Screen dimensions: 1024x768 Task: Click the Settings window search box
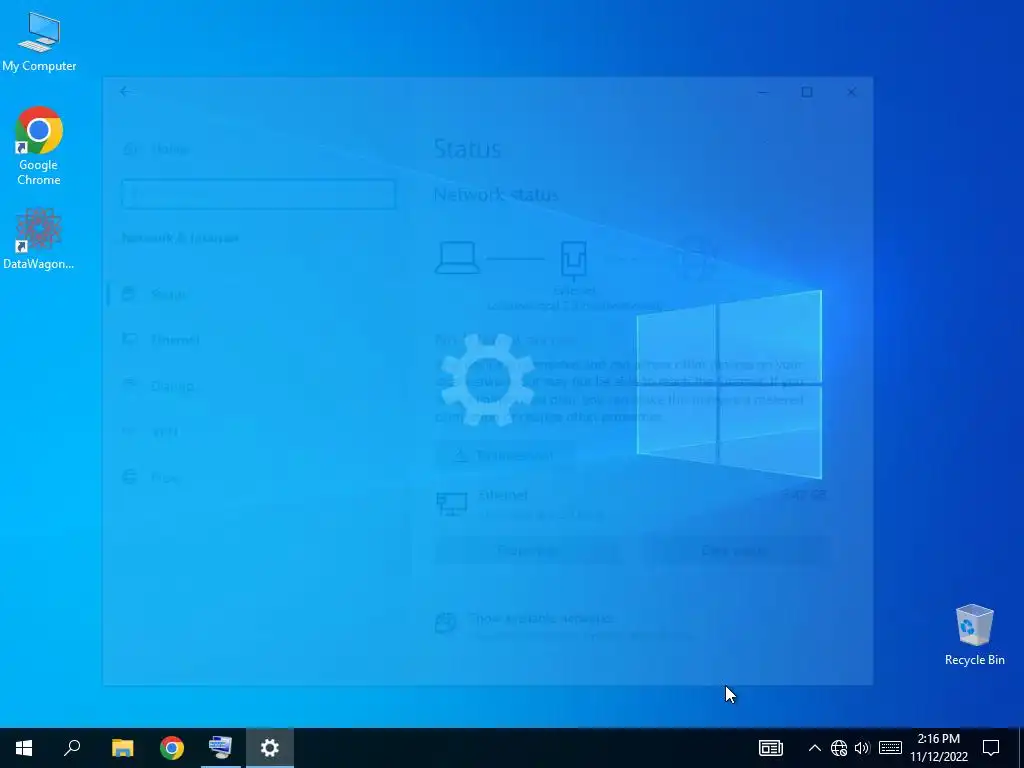259,195
